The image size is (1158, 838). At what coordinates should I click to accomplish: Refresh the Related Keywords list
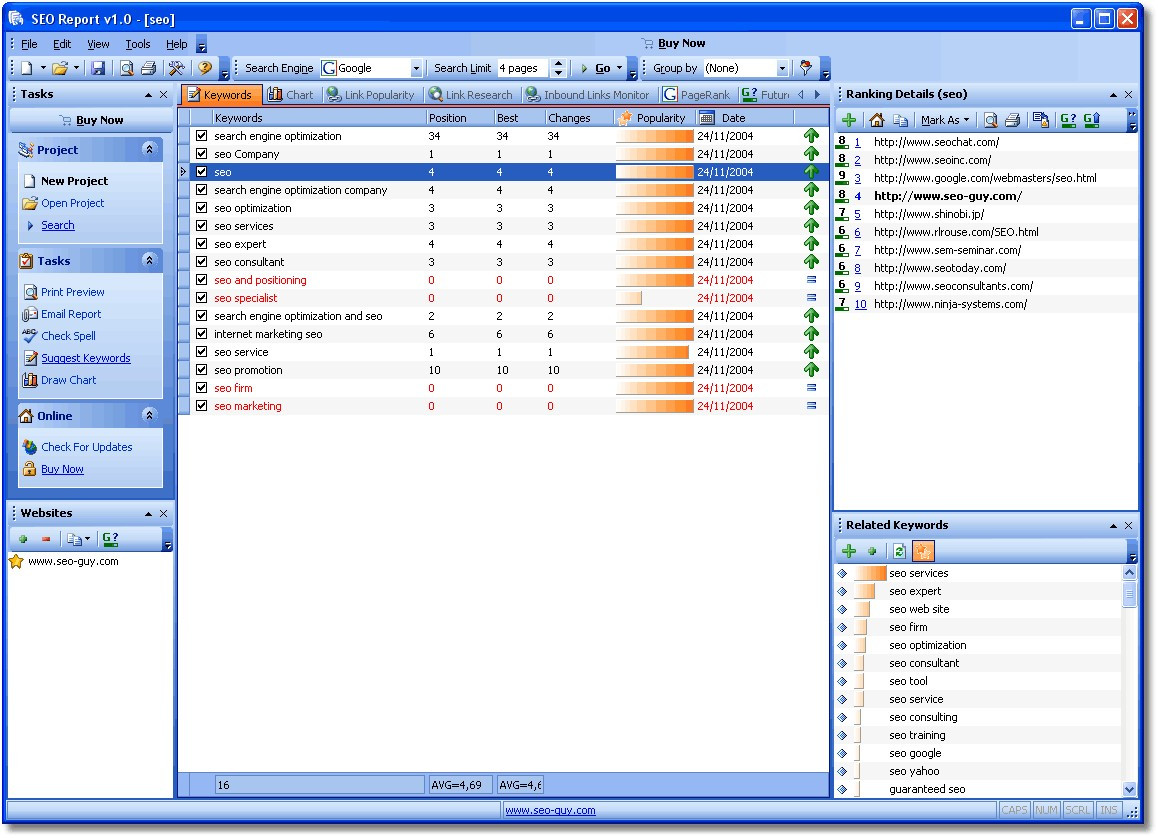coord(899,551)
